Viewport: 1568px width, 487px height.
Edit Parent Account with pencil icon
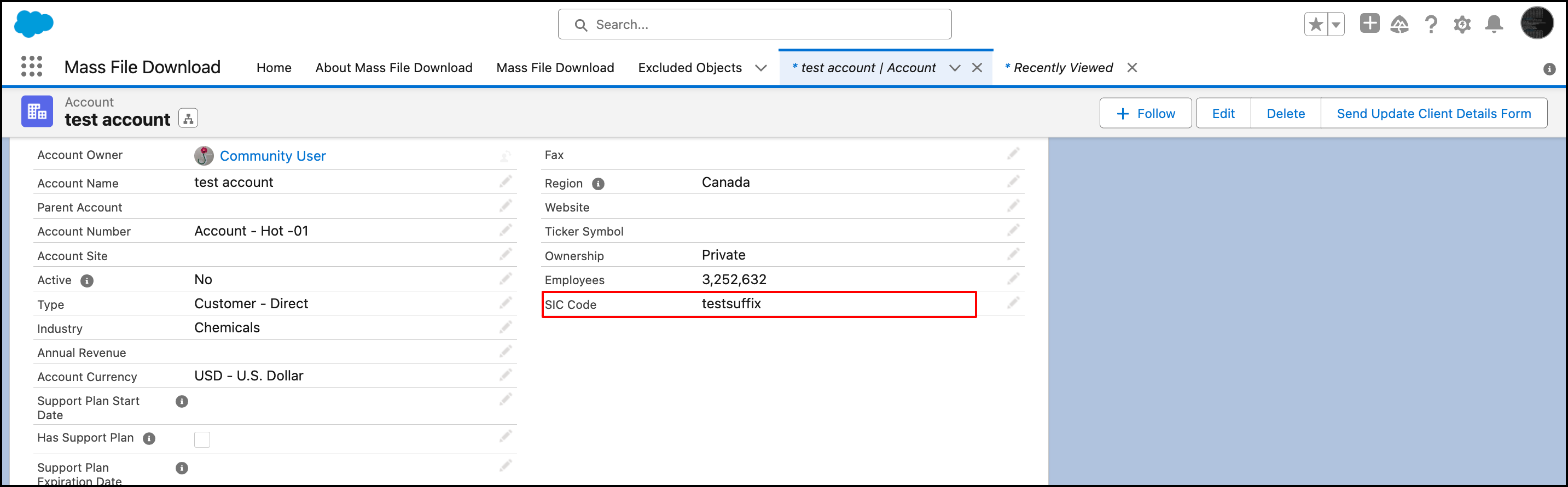[505, 206]
